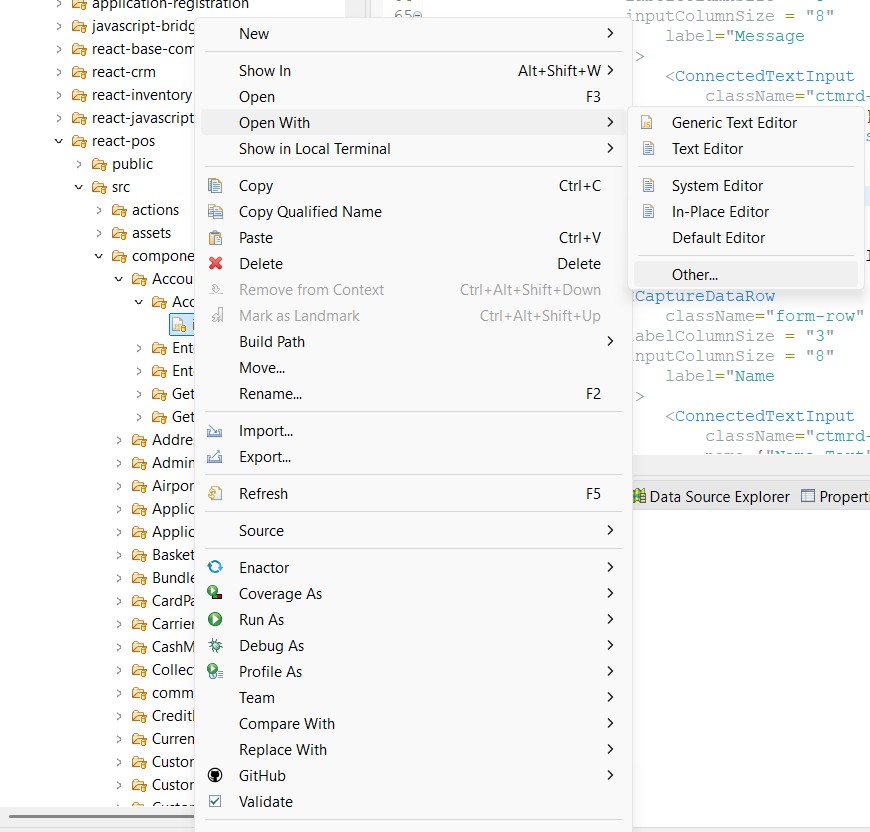The height and width of the screenshot is (832, 870).
Task: Open the Replace With submenu
Action: 413,749
